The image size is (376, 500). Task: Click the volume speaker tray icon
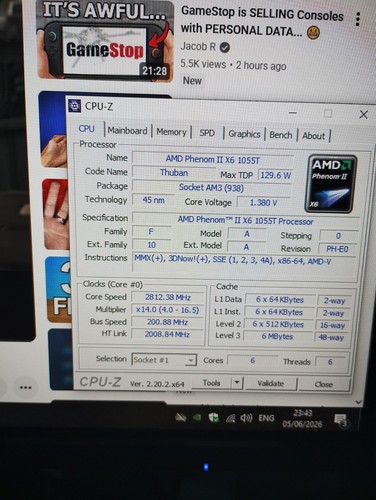click(x=246, y=418)
